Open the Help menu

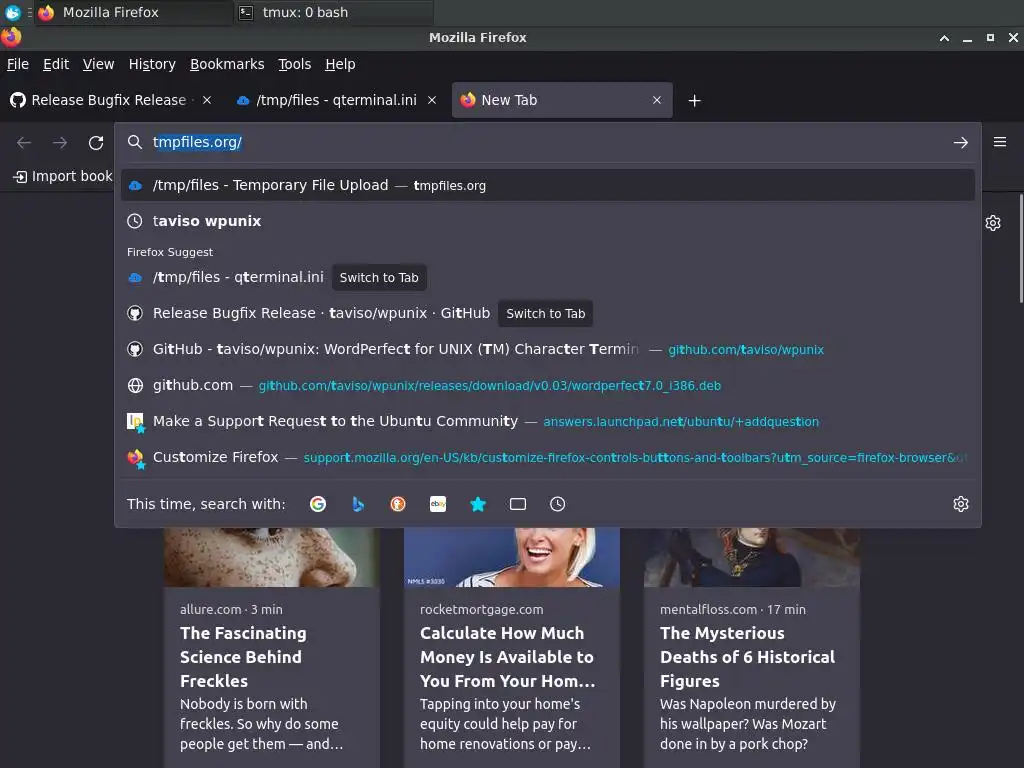click(x=340, y=64)
